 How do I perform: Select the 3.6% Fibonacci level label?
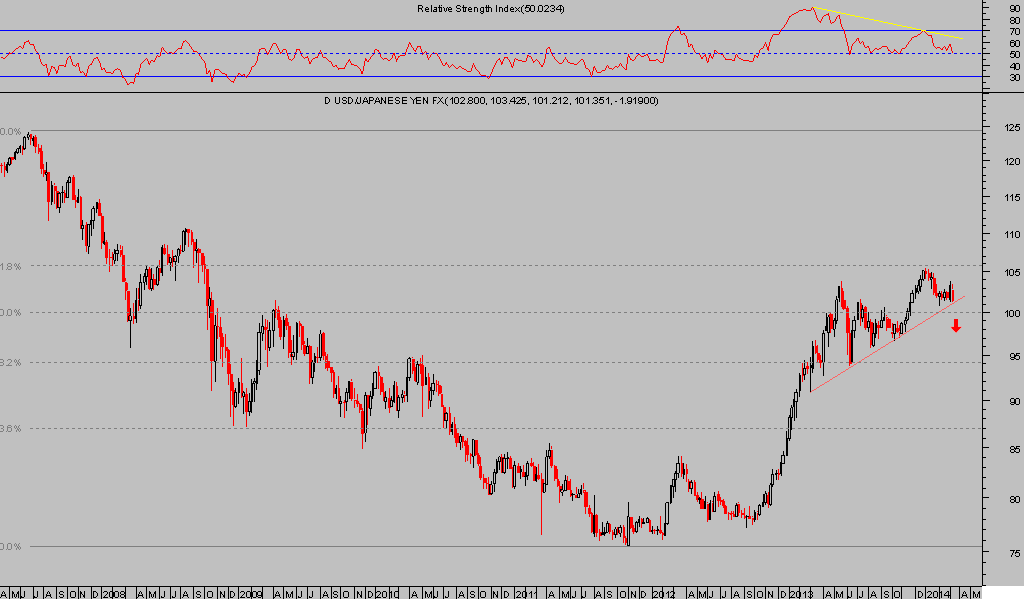click(12, 428)
